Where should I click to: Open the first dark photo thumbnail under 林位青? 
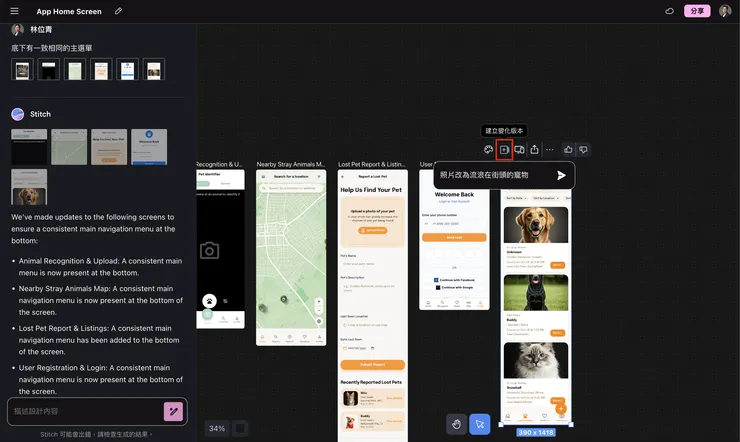22,70
